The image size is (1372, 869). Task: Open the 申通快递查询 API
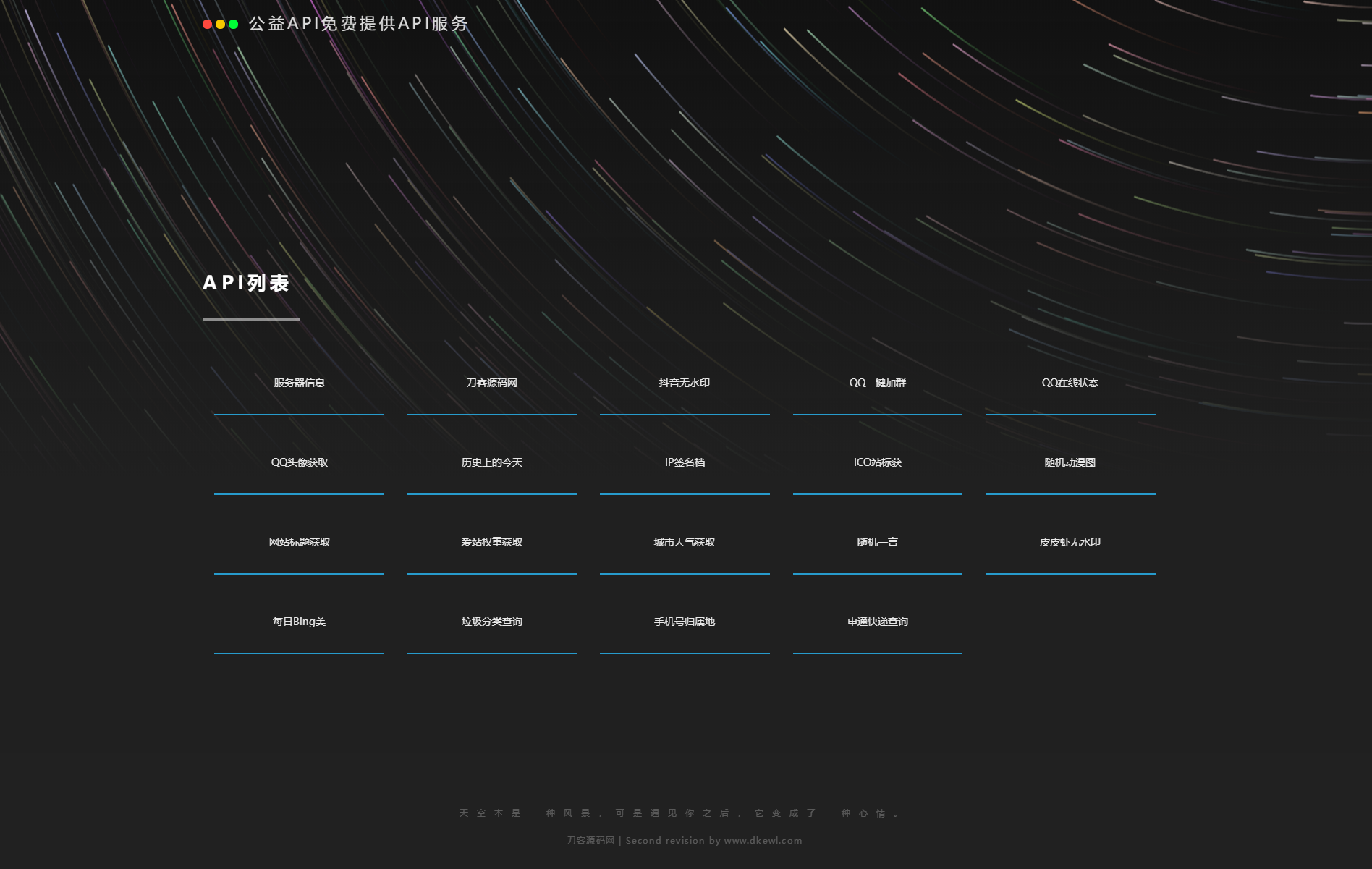877,622
